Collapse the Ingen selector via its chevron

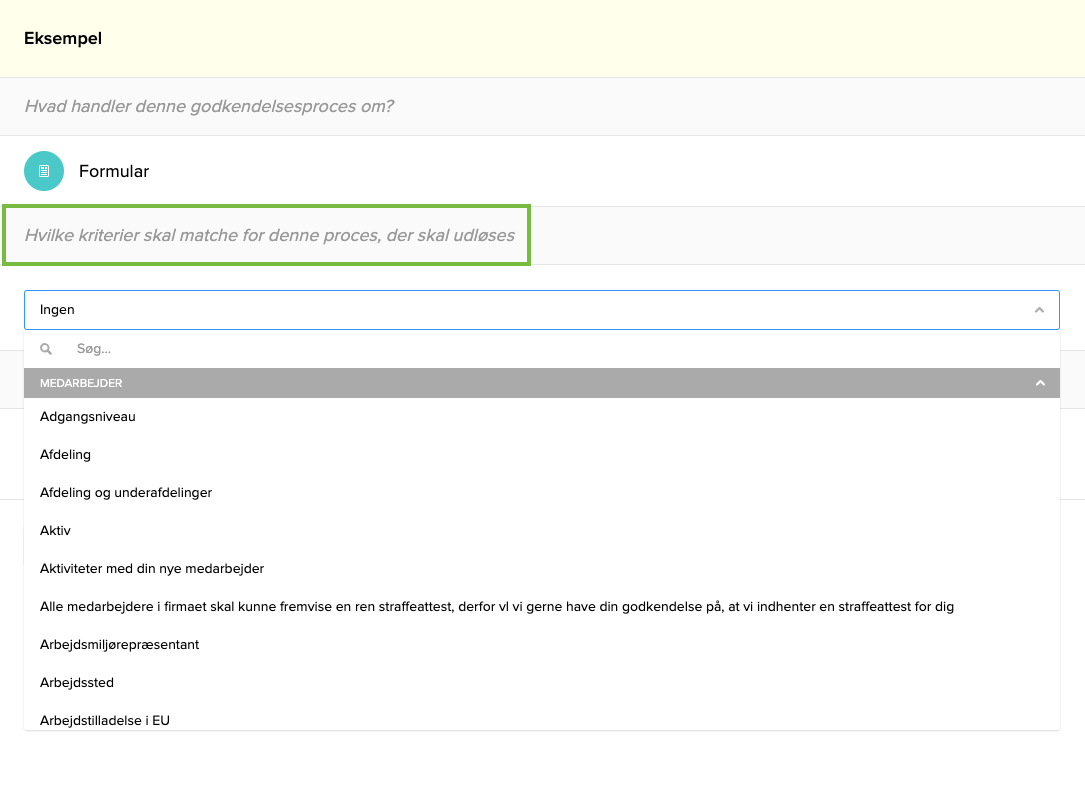[1039, 309]
